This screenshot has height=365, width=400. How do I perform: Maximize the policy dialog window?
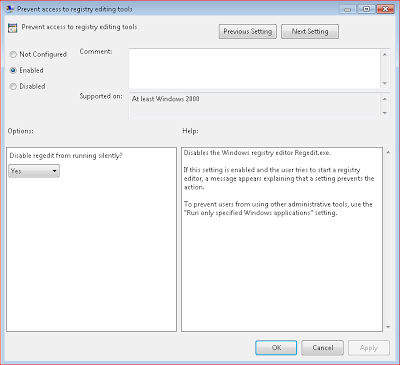366,9
